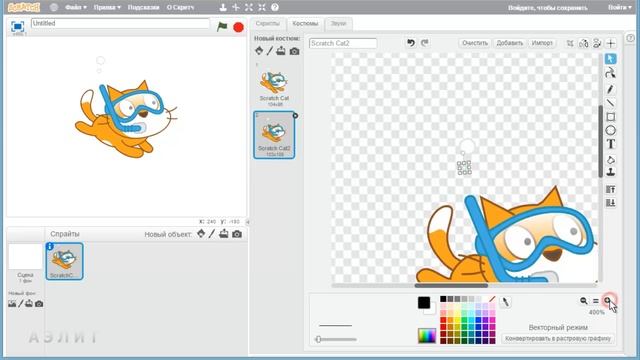Click the red stop button
Image resolution: width=640 pixels, height=360 pixels.
pyautogui.click(x=238, y=27)
